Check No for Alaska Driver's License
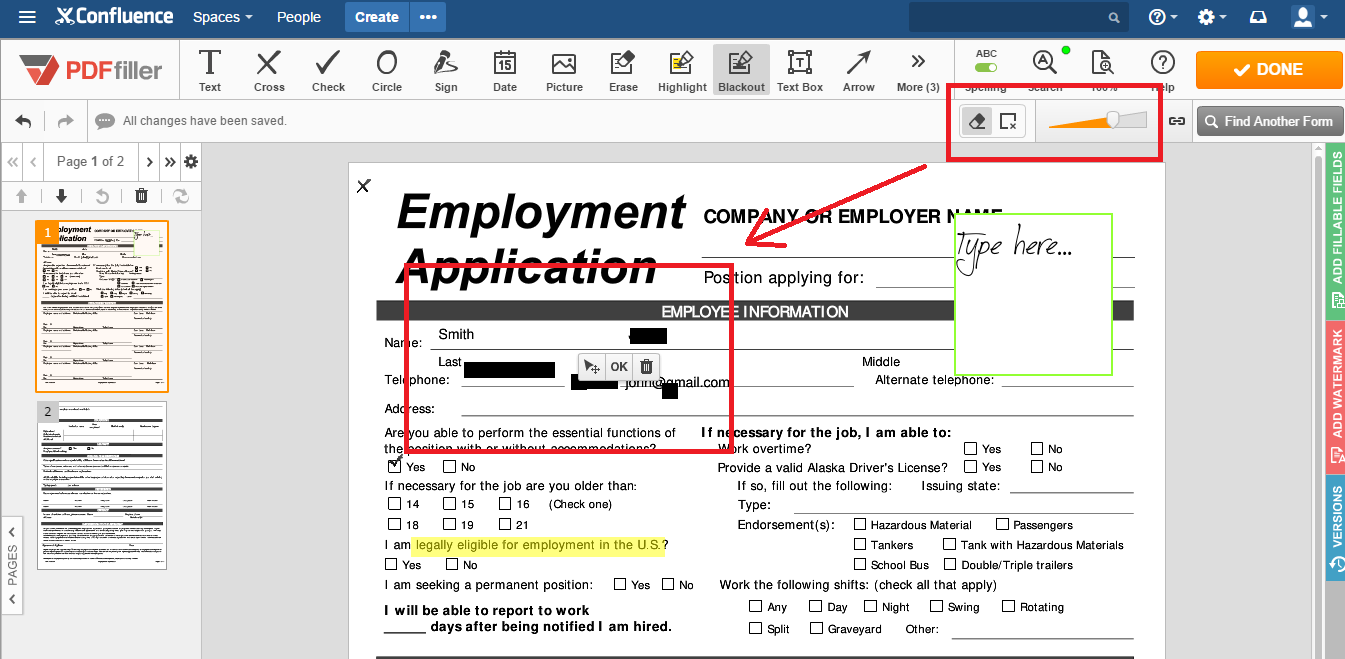The image size is (1345, 659). [x=1037, y=467]
